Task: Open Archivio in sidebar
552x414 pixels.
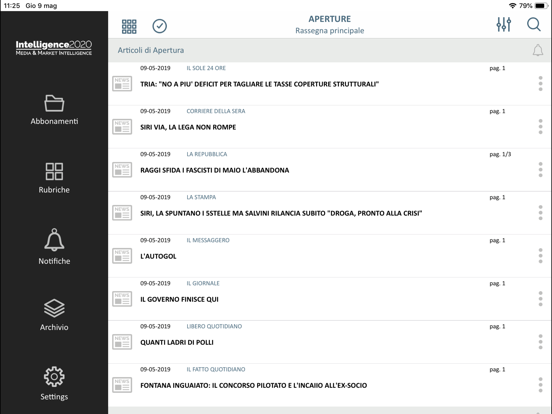Action: click(54, 315)
